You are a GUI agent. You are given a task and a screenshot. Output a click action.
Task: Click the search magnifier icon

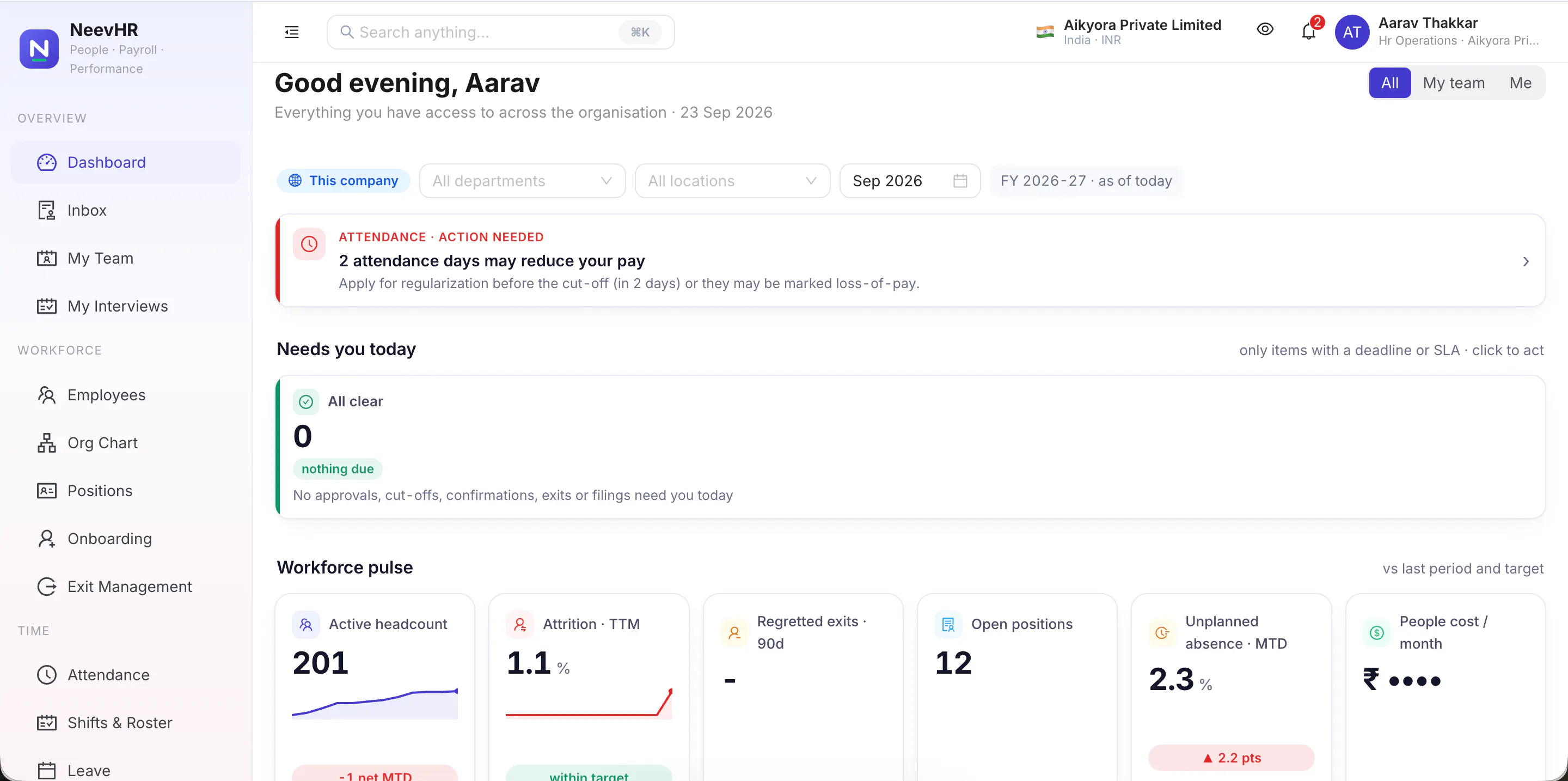pos(347,32)
